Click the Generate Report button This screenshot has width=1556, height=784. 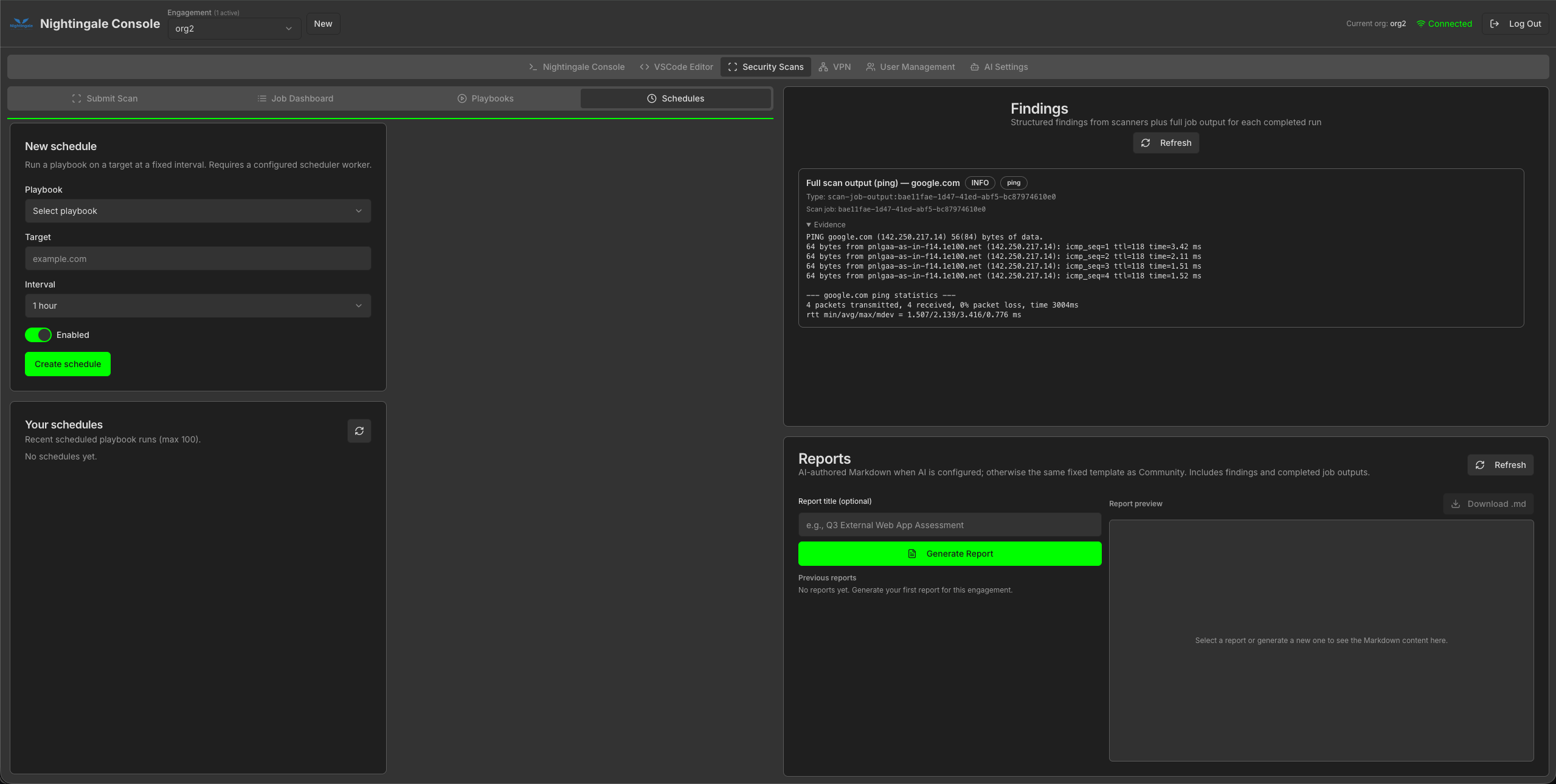tap(950, 554)
